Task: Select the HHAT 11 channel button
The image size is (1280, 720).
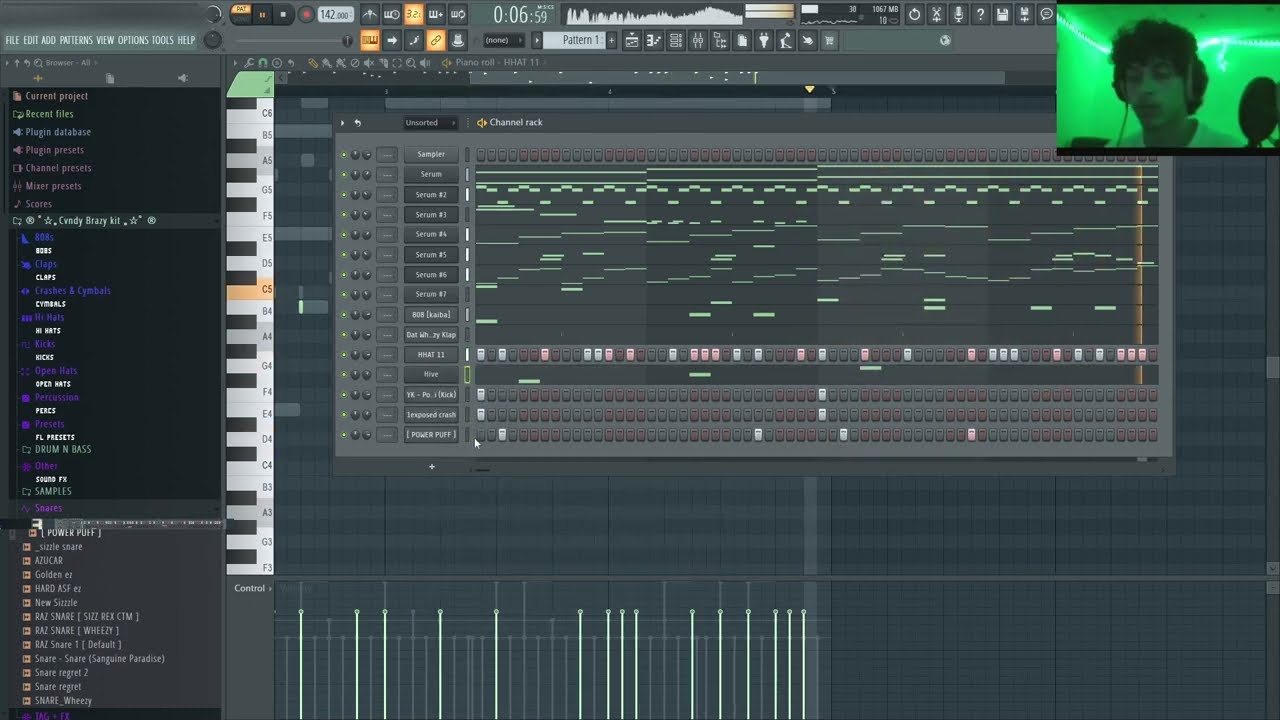Action: coord(431,354)
